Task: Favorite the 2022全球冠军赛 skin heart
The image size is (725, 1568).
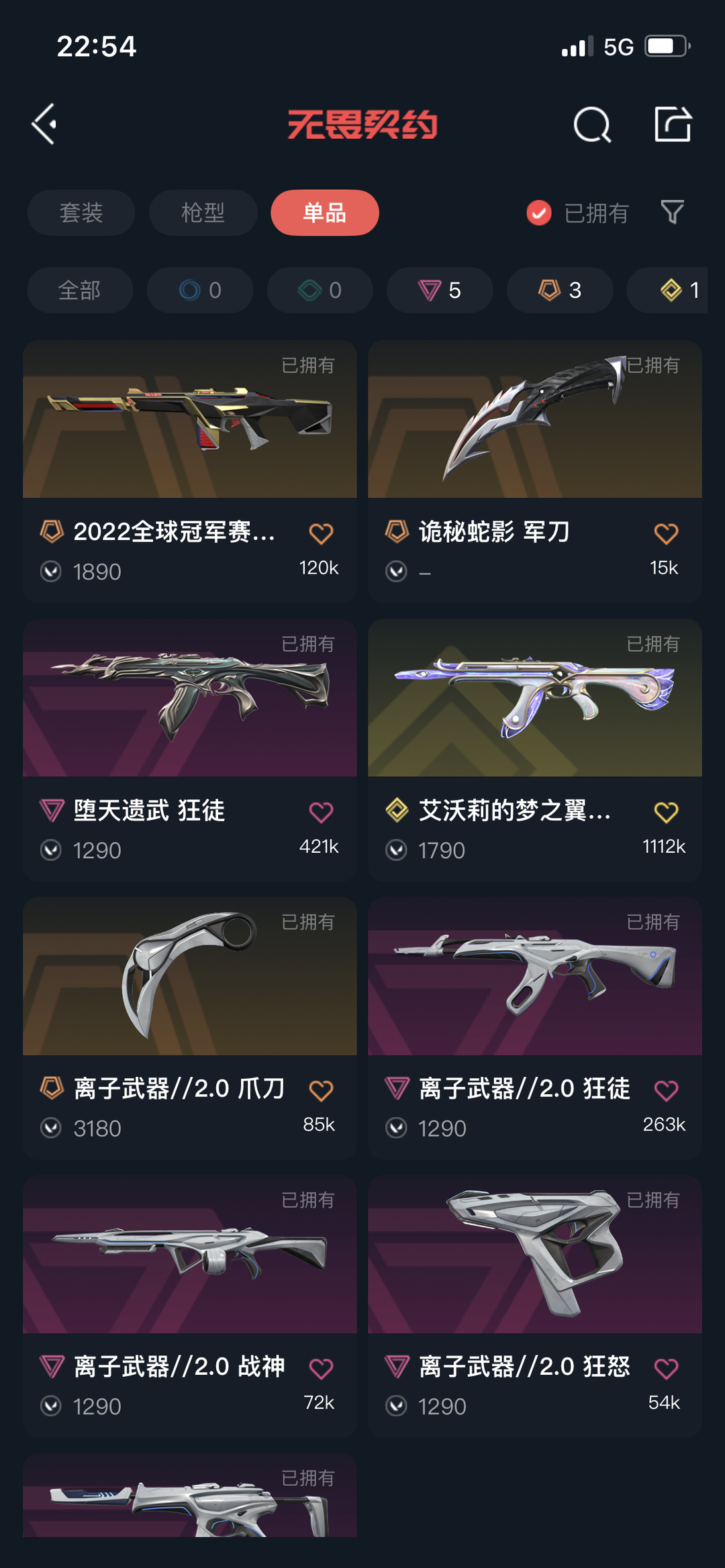Action: pos(321,533)
